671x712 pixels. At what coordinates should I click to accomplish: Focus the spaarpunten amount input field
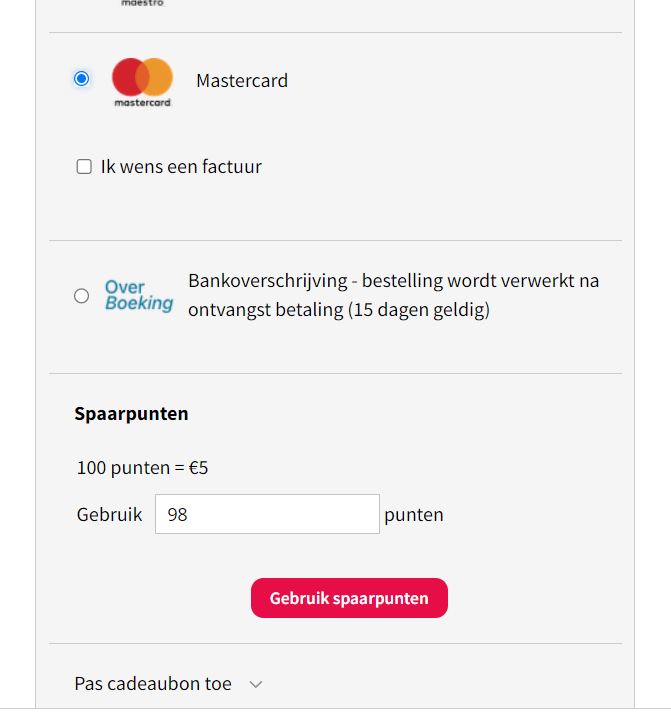coord(267,515)
